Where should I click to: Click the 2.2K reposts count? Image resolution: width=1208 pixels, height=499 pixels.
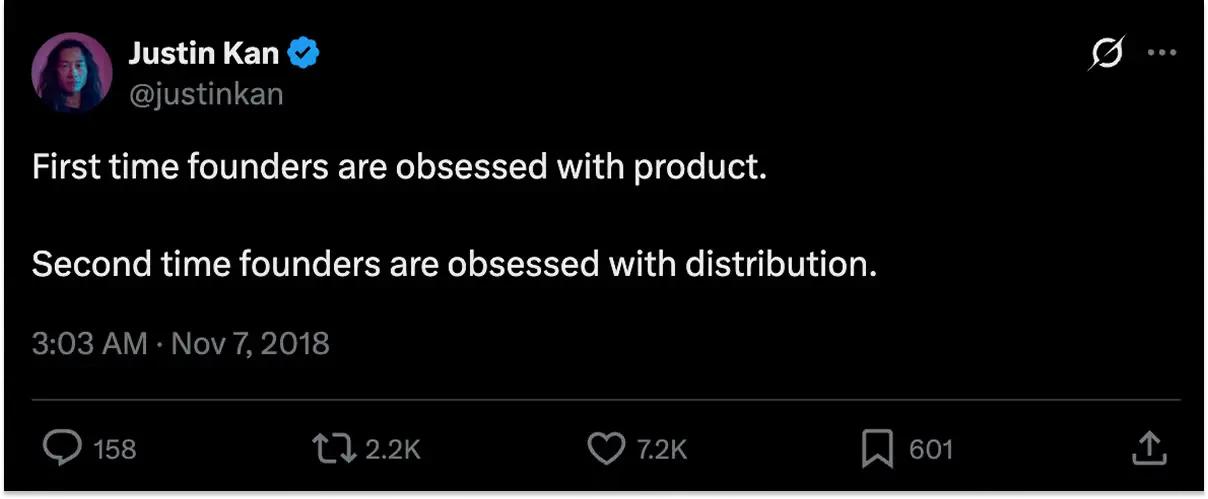pyautogui.click(x=392, y=450)
